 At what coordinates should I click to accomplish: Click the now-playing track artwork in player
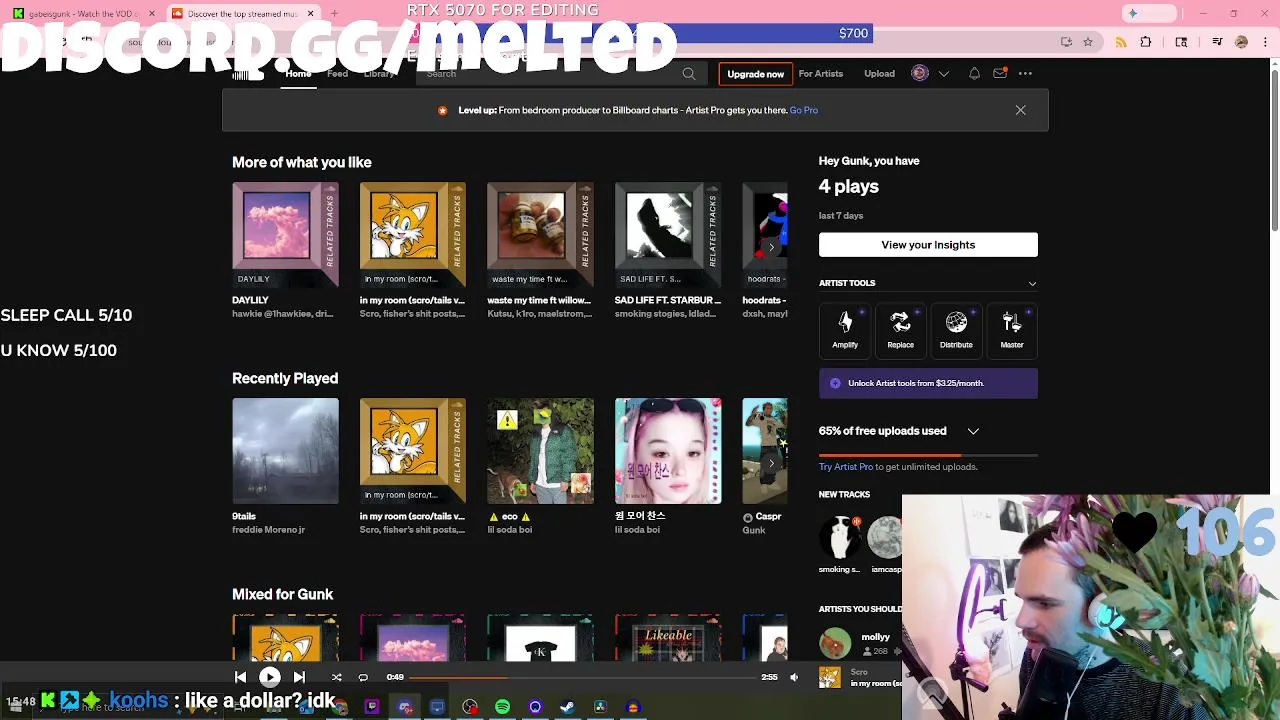[x=830, y=677]
